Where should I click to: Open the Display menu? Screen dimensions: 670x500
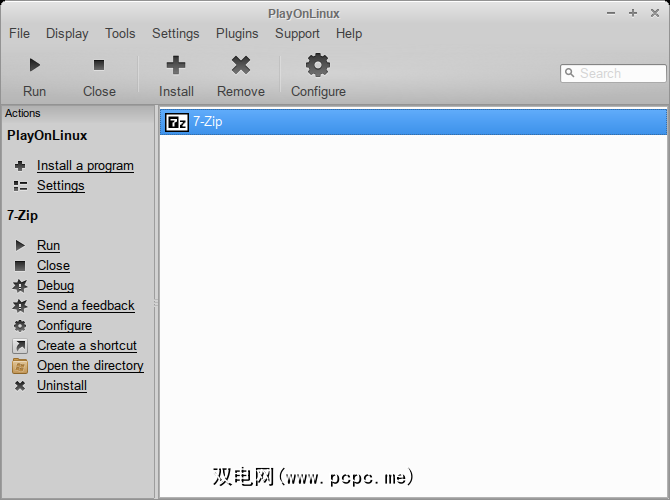(67, 33)
